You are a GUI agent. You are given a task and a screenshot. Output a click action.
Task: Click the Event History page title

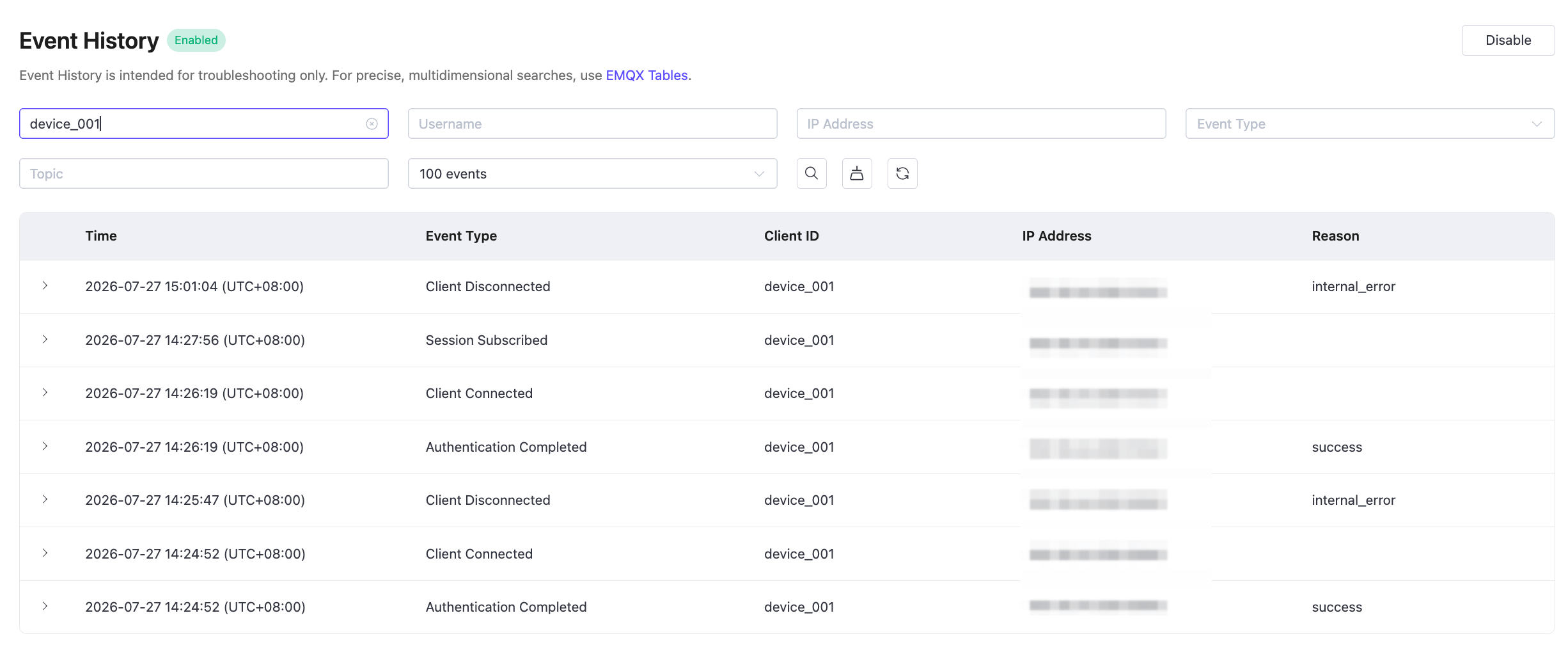pyautogui.click(x=89, y=40)
